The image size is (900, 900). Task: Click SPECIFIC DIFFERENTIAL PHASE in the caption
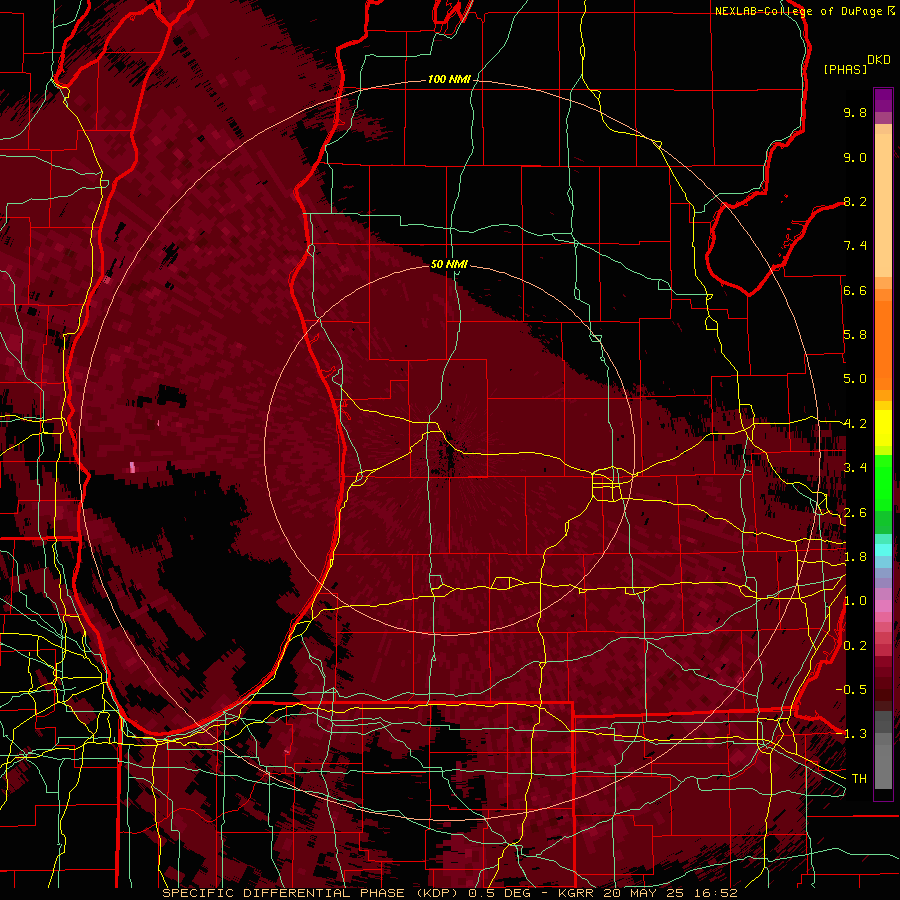point(286,893)
